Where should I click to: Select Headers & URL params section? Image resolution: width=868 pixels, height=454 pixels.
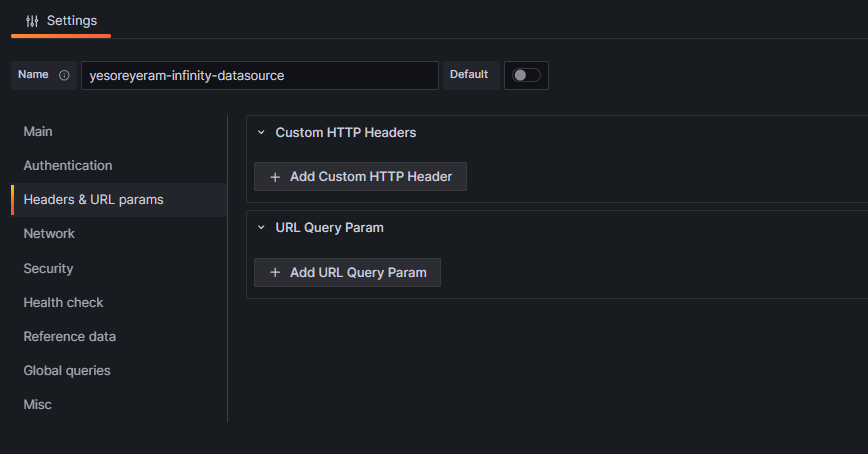[x=93, y=200]
